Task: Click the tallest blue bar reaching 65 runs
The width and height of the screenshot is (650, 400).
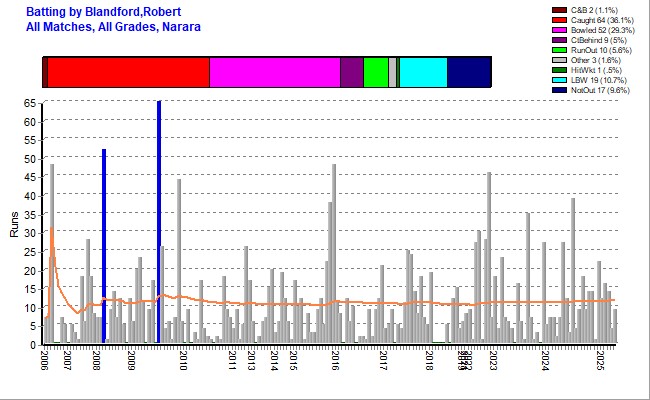Action: coord(159,222)
